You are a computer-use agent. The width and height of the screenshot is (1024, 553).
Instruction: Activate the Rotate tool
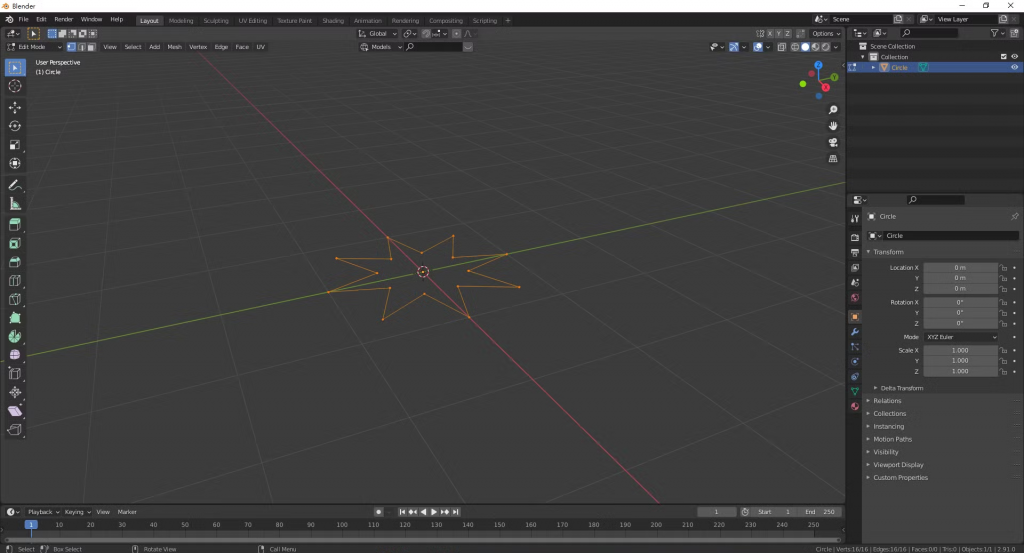pos(15,126)
